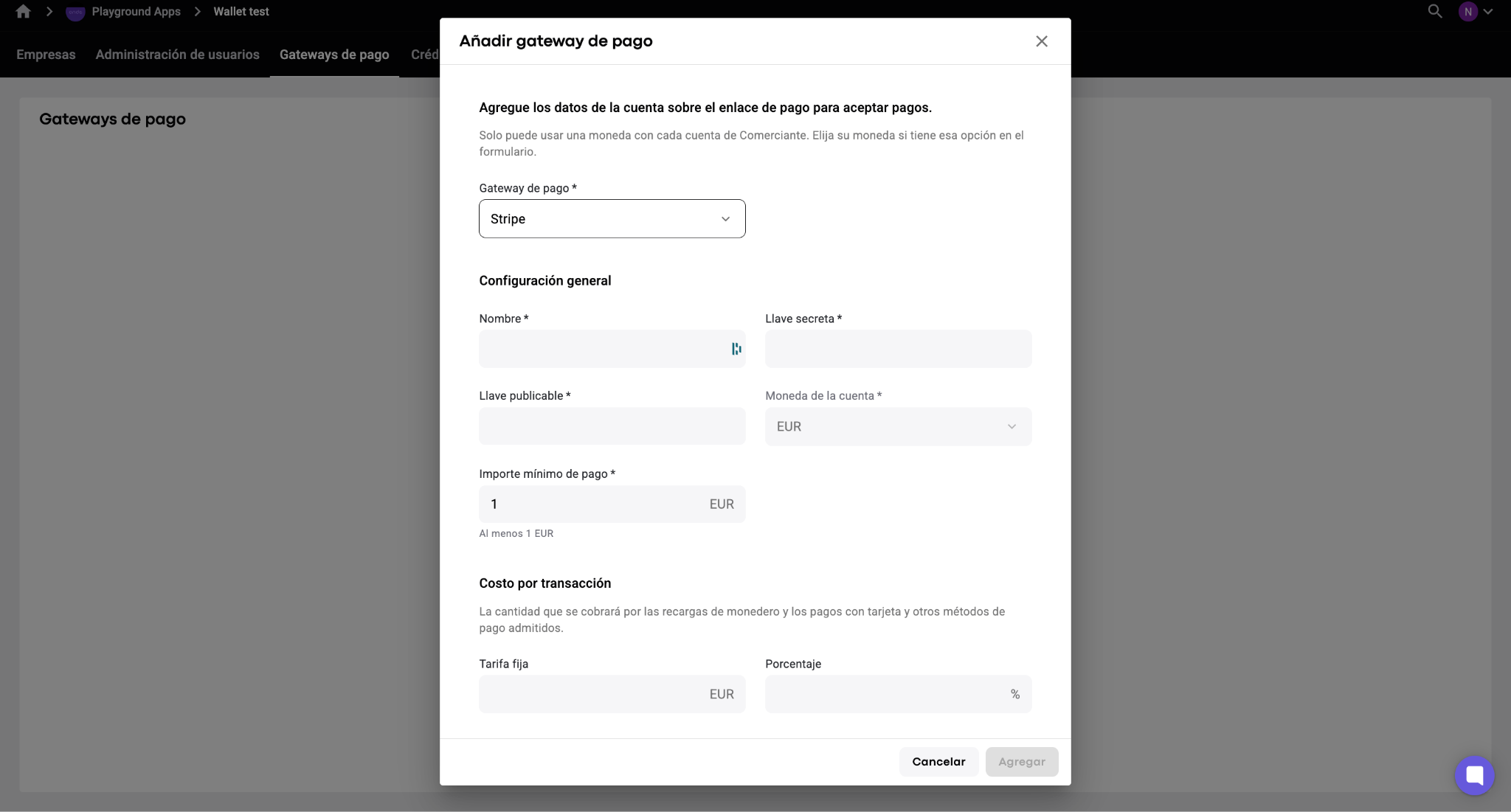Click the purple N user avatar
The height and width of the screenshot is (812, 1511).
1468,12
